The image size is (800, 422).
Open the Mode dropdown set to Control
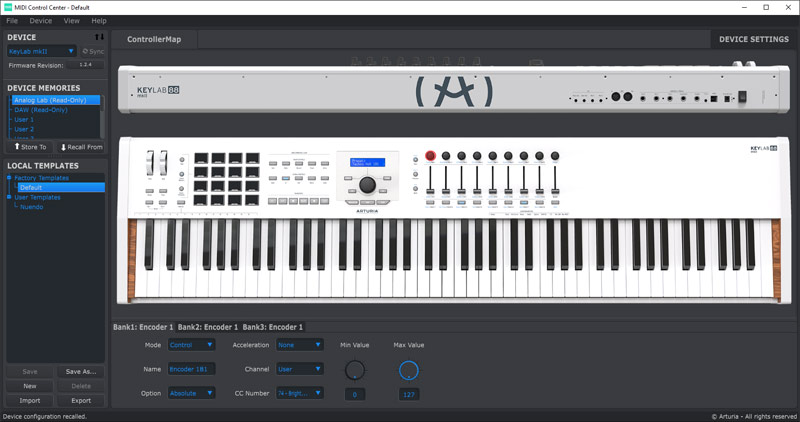point(190,345)
